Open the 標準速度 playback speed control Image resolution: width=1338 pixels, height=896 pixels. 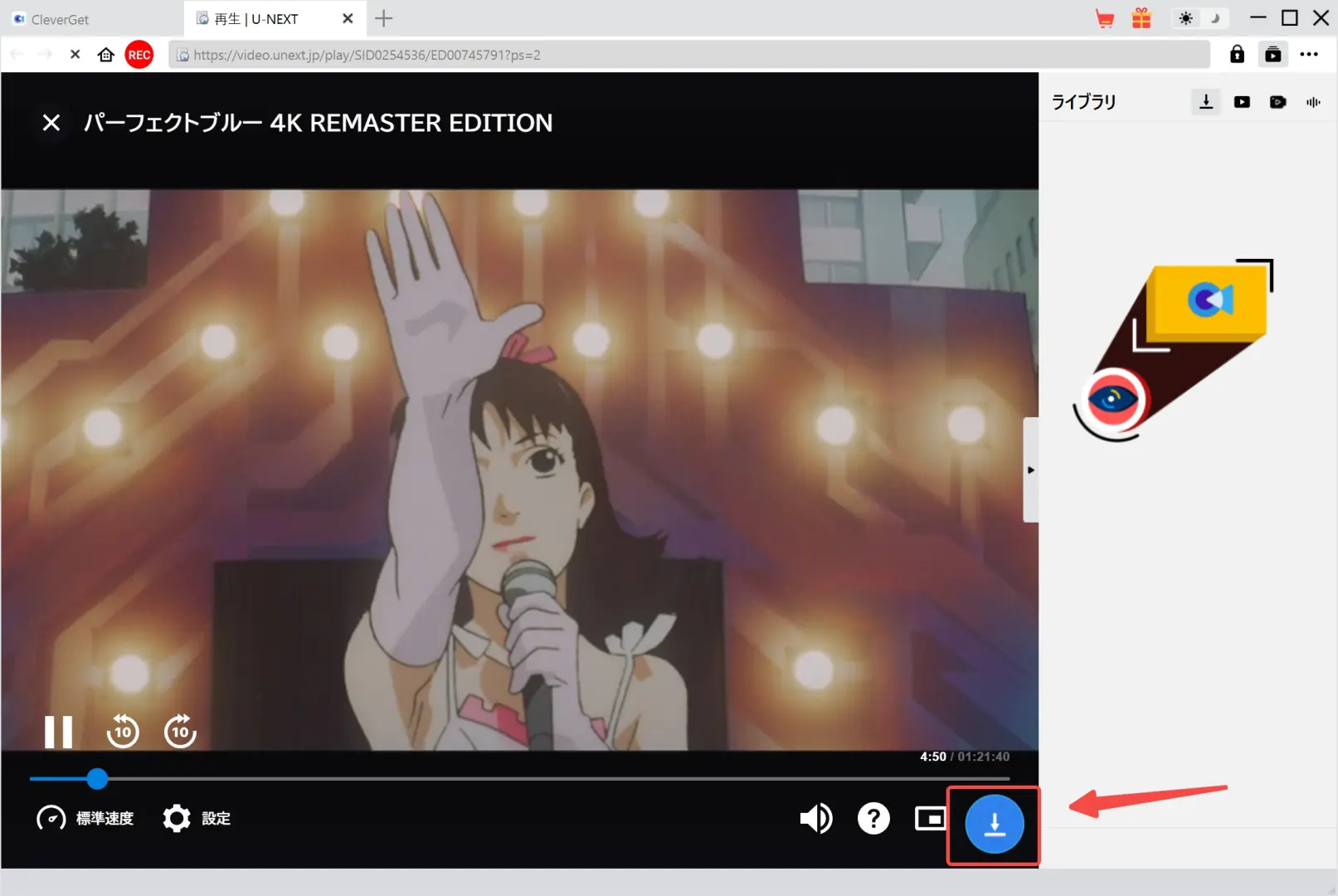(85, 819)
